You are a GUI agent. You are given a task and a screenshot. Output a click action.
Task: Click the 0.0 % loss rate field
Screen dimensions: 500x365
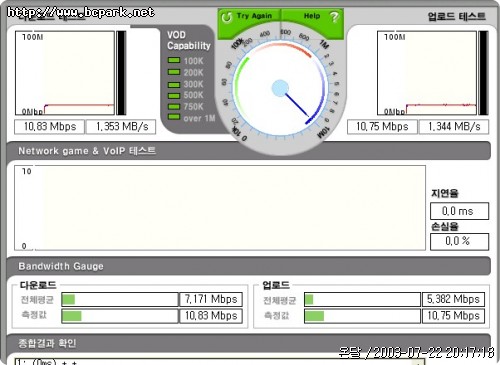tap(459, 241)
